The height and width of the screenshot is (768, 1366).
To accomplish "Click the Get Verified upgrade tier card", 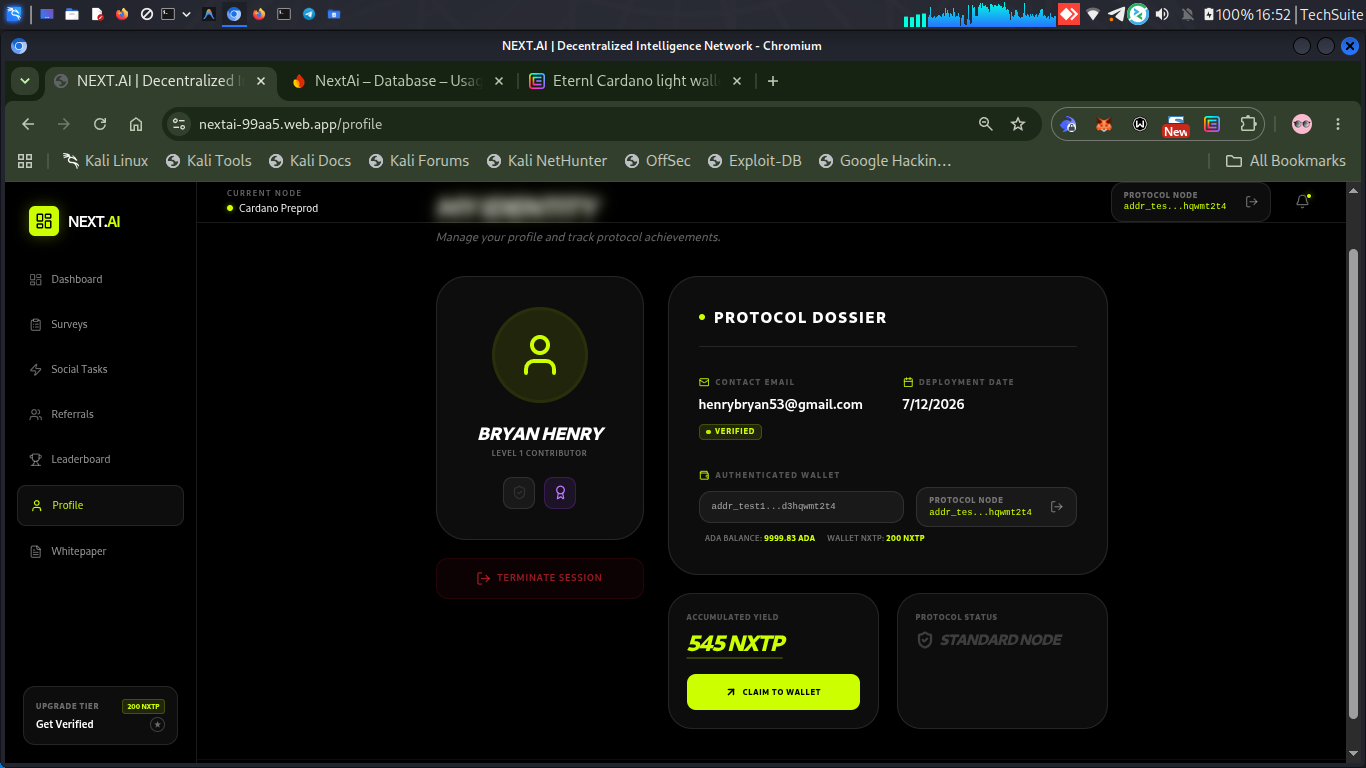I will (x=100, y=715).
